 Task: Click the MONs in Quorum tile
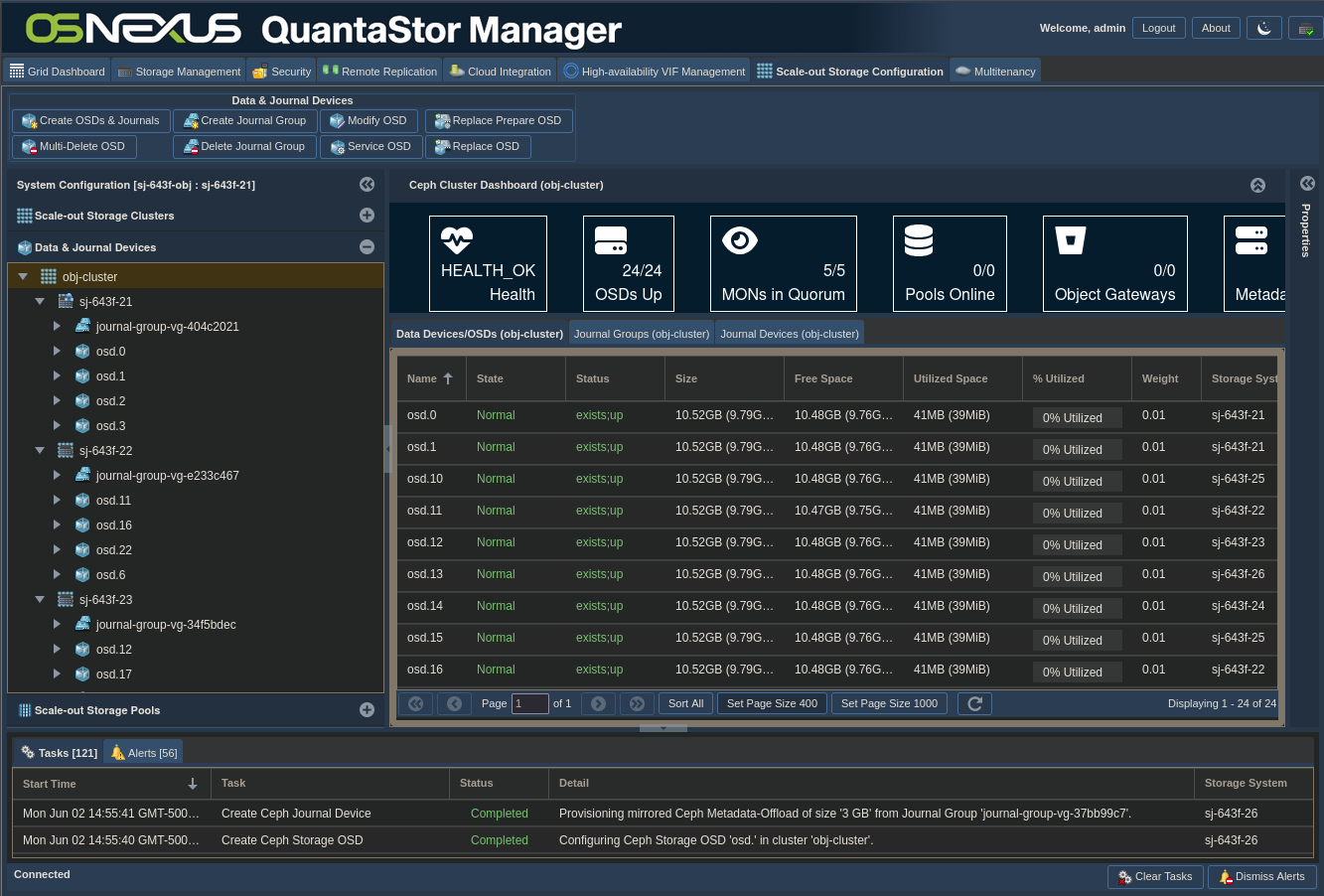(x=783, y=263)
